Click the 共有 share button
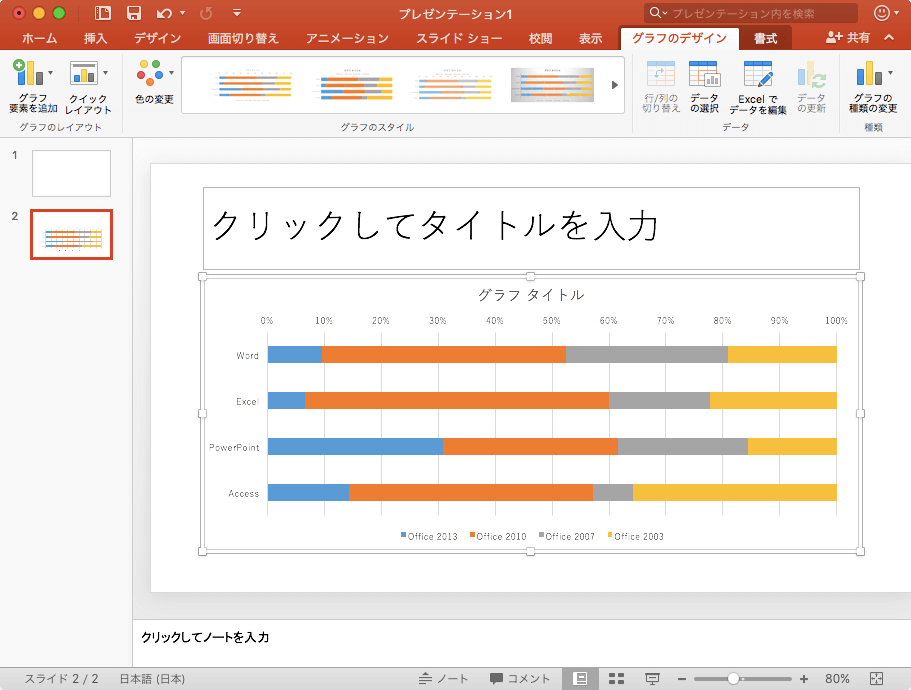The height and width of the screenshot is (690, 911). tap(848, 38)
